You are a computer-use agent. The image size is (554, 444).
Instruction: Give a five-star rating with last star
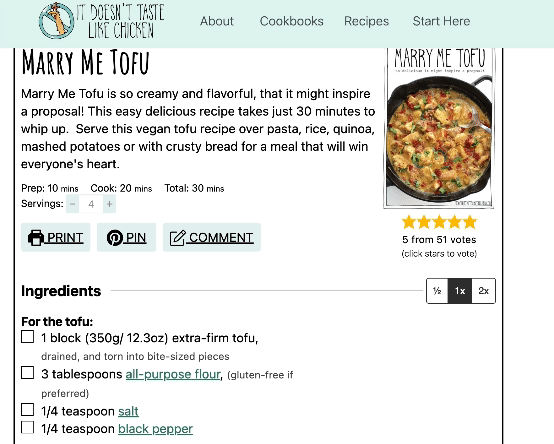click(470, 223)
